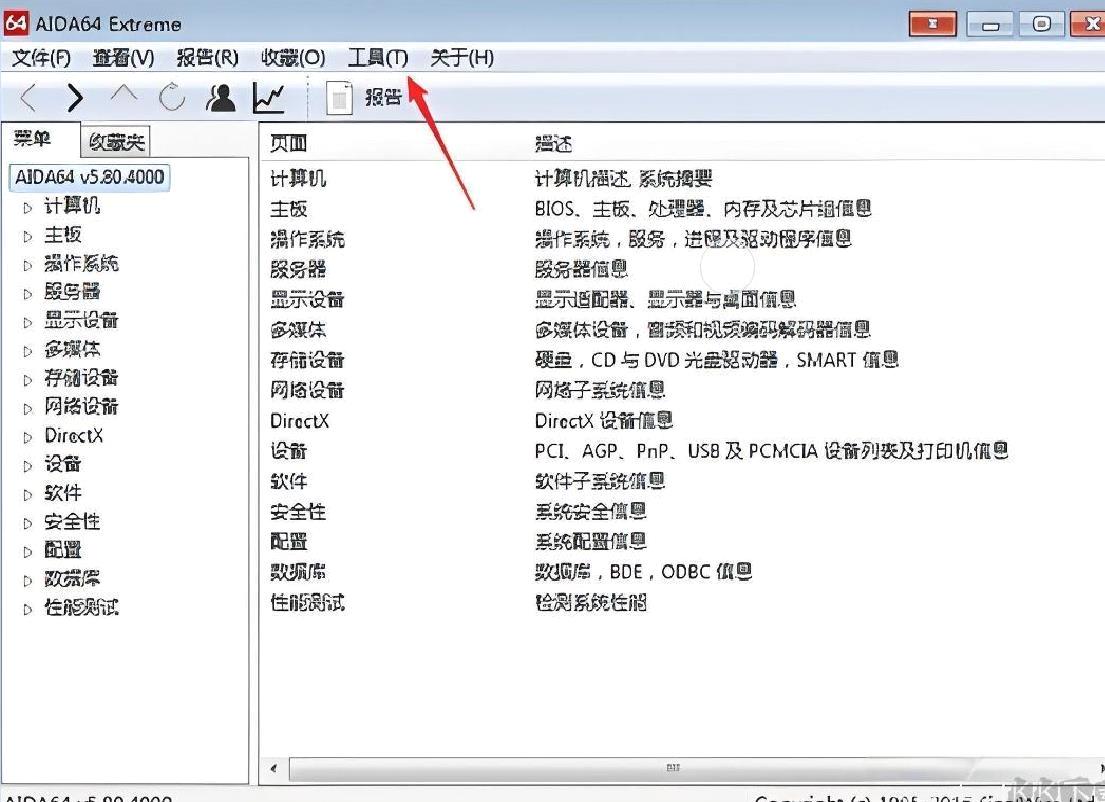This screenshot has width=1105, height=802.
Task: Expand the 多媒体 node in the tree
Action: [x=27, y=351]
